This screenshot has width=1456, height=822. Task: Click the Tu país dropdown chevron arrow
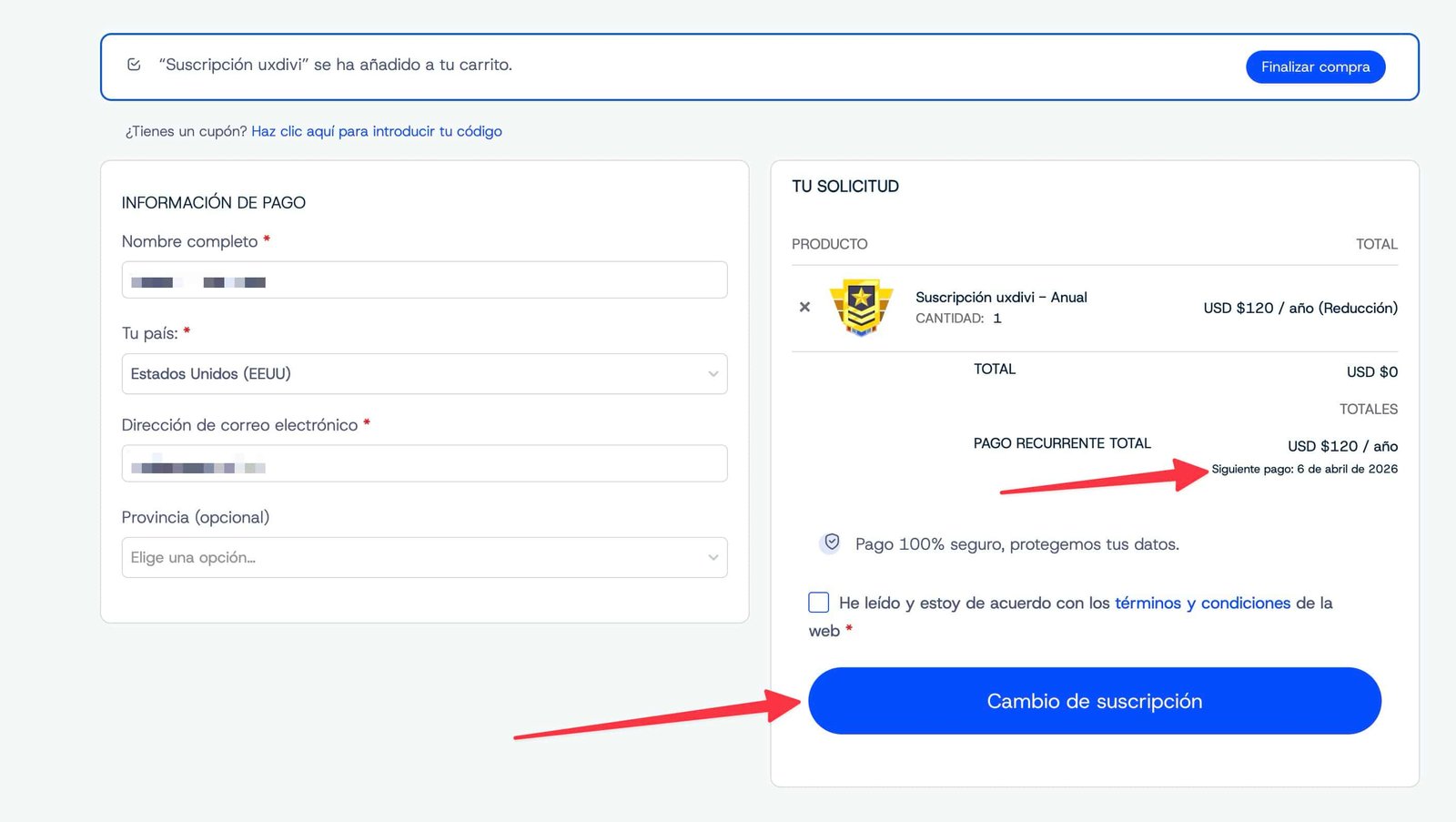713,374
